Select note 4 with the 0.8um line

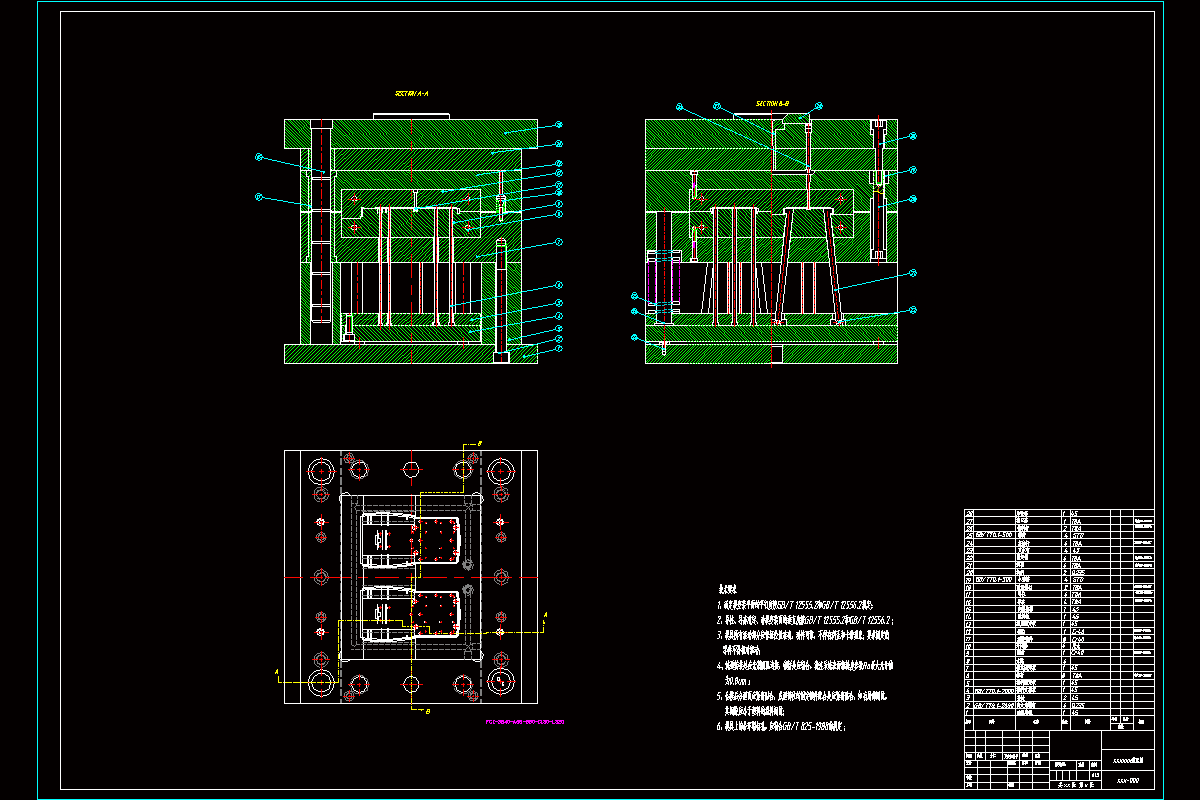[x=805, y=671]
